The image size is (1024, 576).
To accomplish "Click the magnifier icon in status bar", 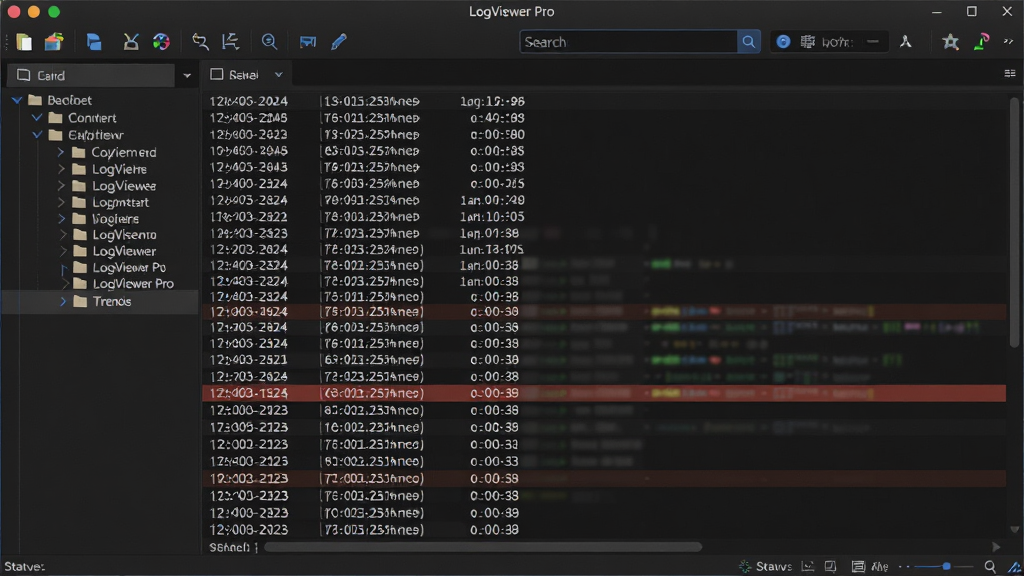I will tap(990, 567).
